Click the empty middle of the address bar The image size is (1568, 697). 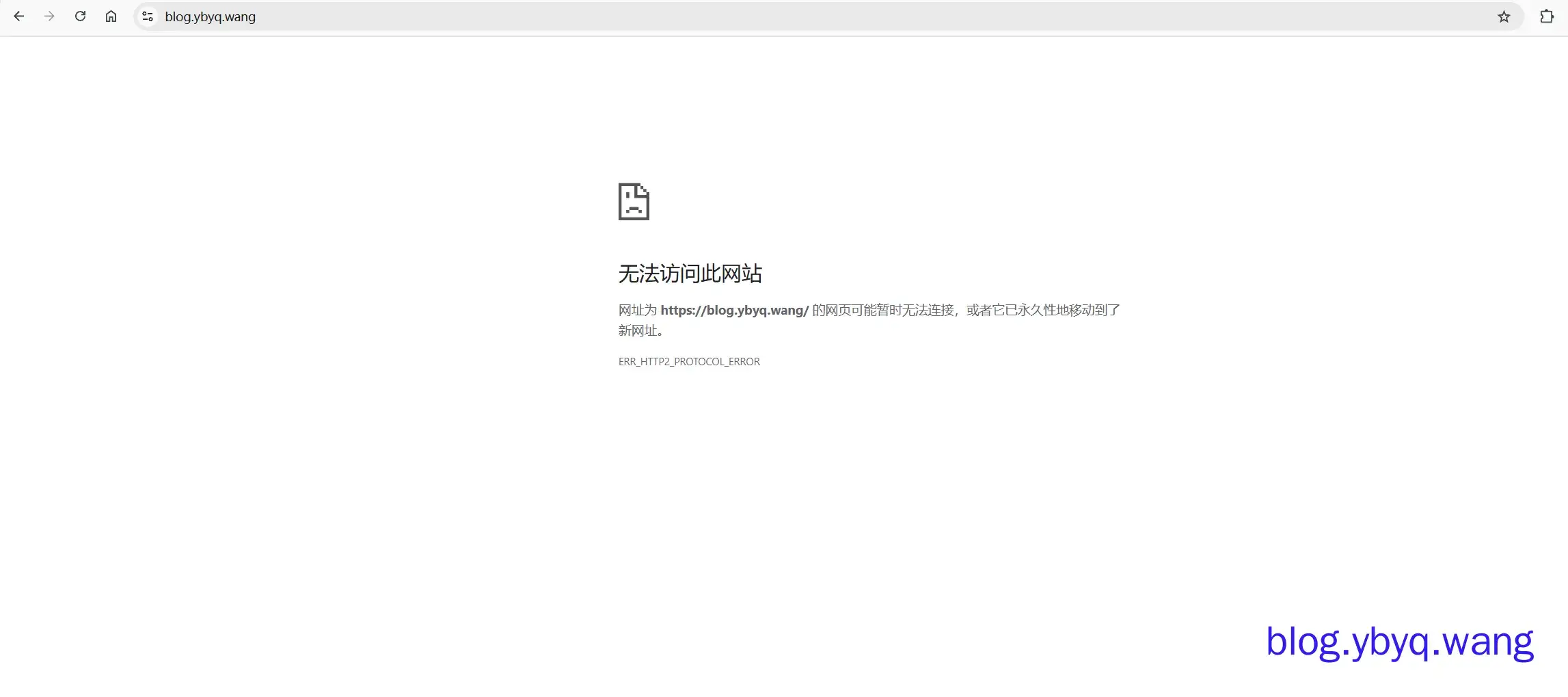point(820,17)
